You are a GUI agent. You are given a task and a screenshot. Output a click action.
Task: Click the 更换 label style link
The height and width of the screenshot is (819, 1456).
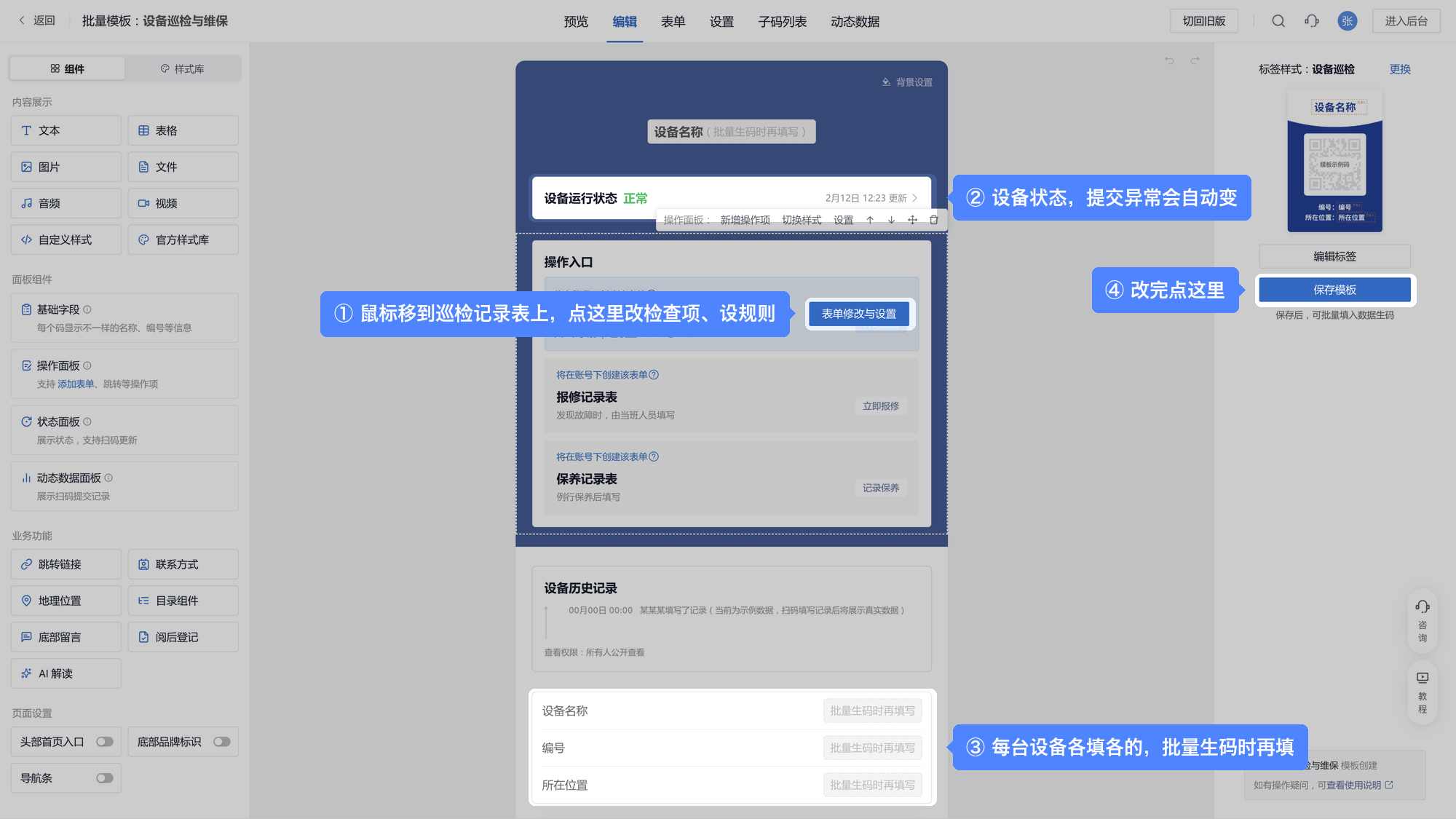pyautogui.click(x=1400, y=69)
